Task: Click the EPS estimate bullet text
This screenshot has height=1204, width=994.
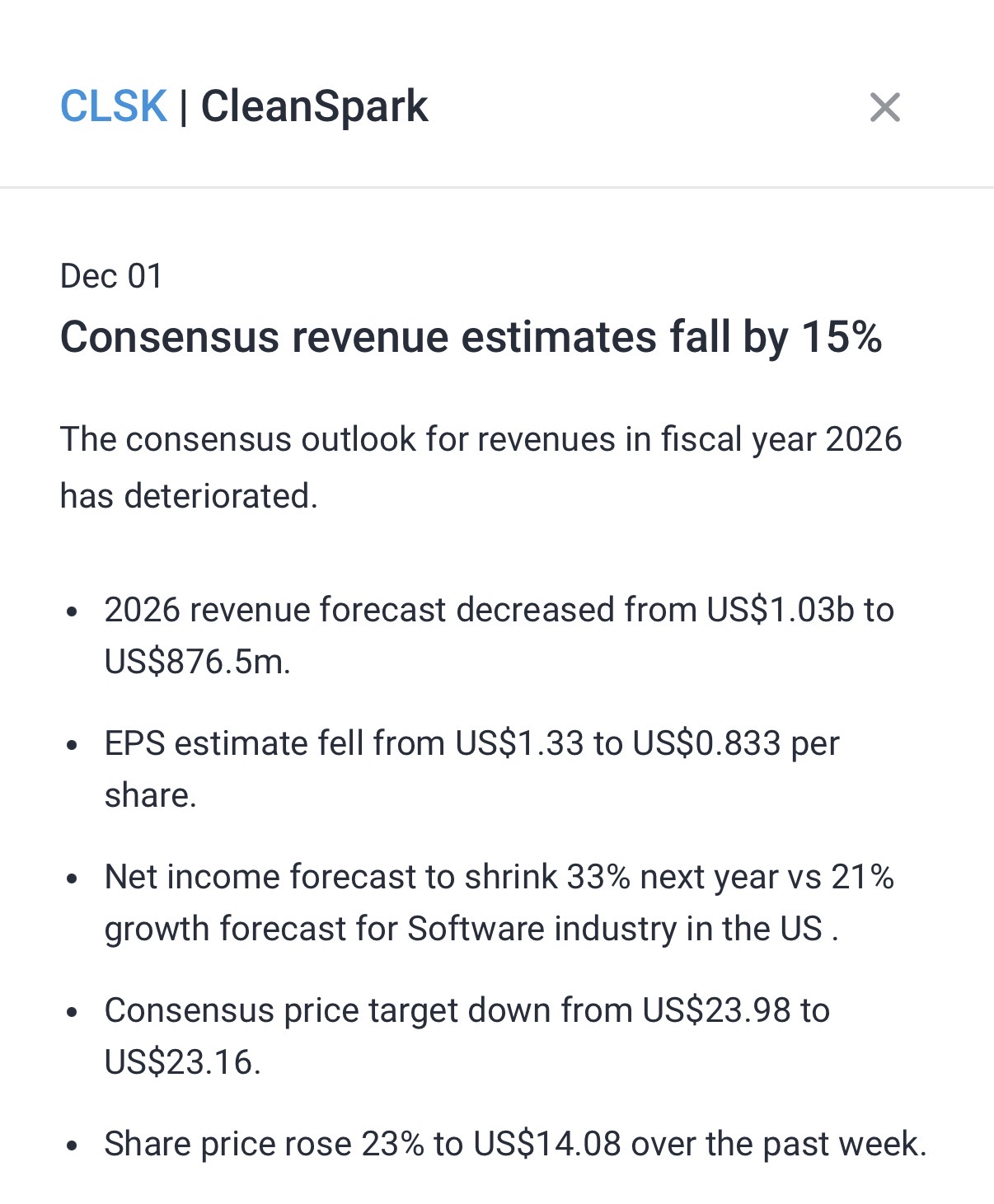Action: (471, 768)
